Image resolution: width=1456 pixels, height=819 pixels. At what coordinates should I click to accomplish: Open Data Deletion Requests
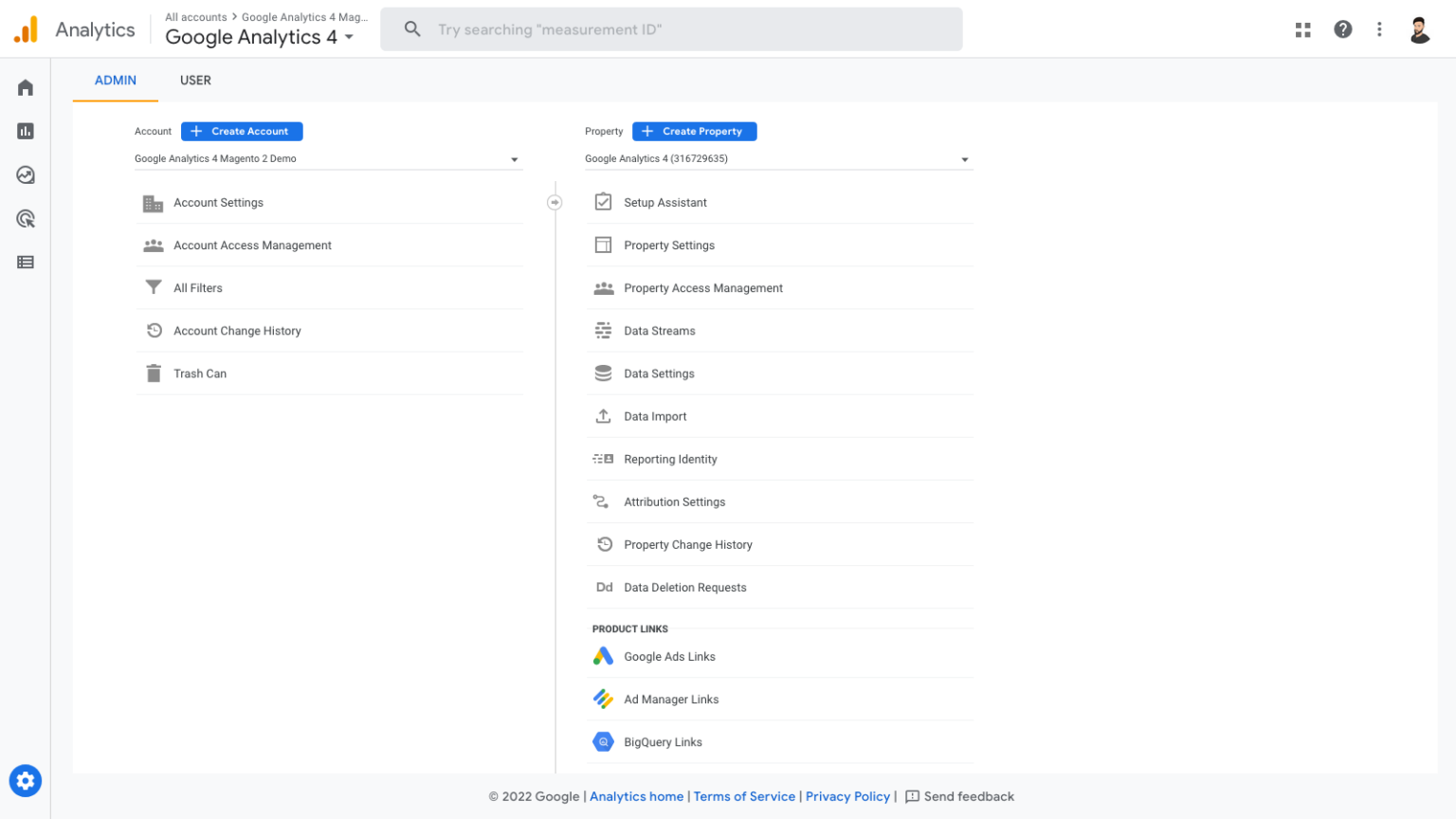tap(780, 588)
